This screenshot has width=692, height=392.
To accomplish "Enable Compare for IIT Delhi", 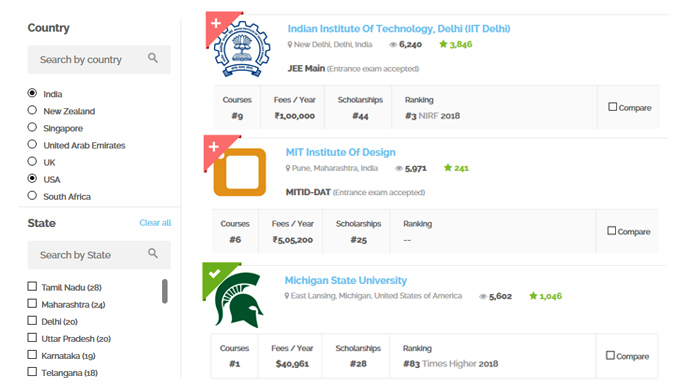I will point(613,107).
